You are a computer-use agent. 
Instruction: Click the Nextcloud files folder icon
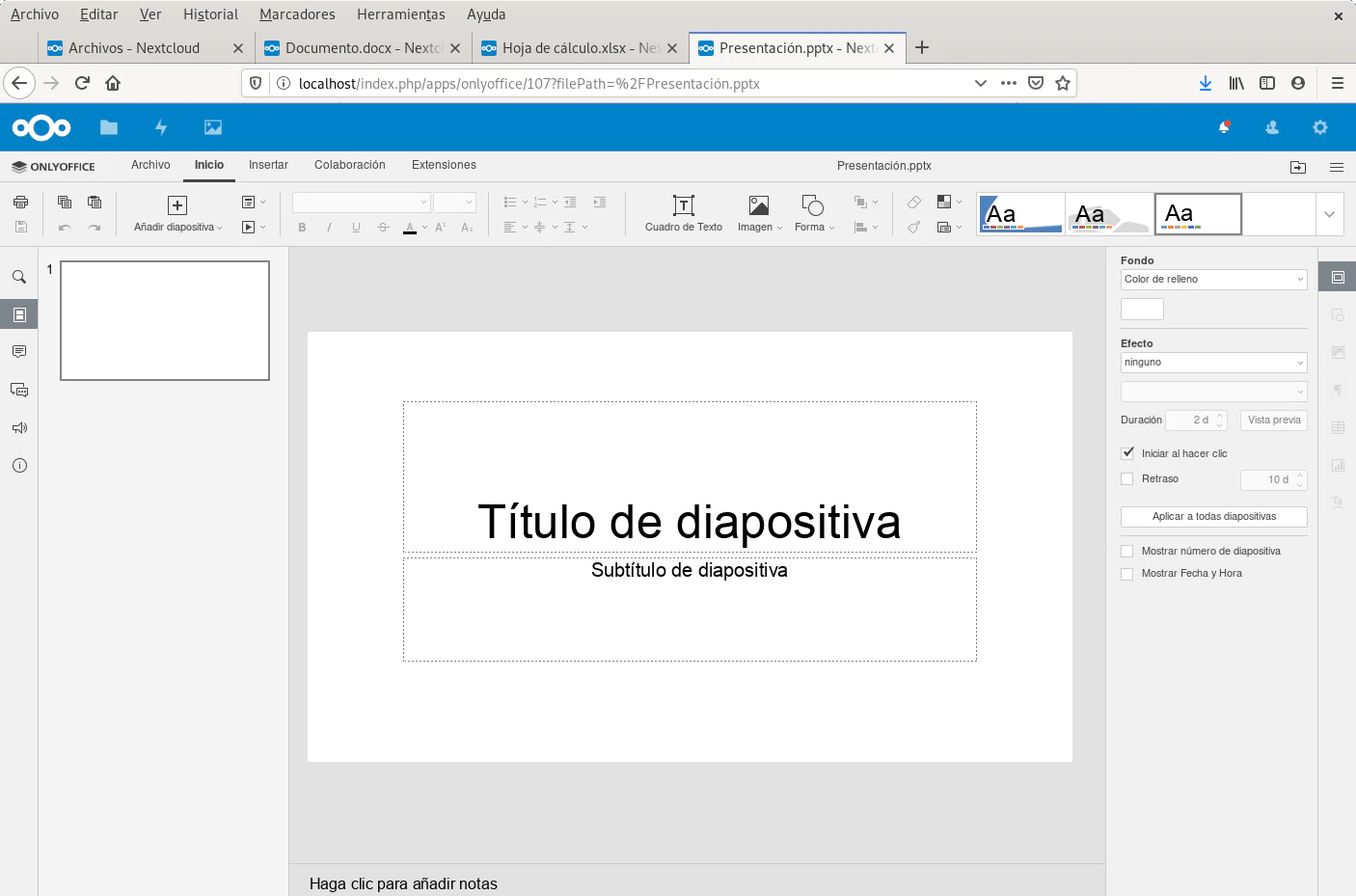109,127
